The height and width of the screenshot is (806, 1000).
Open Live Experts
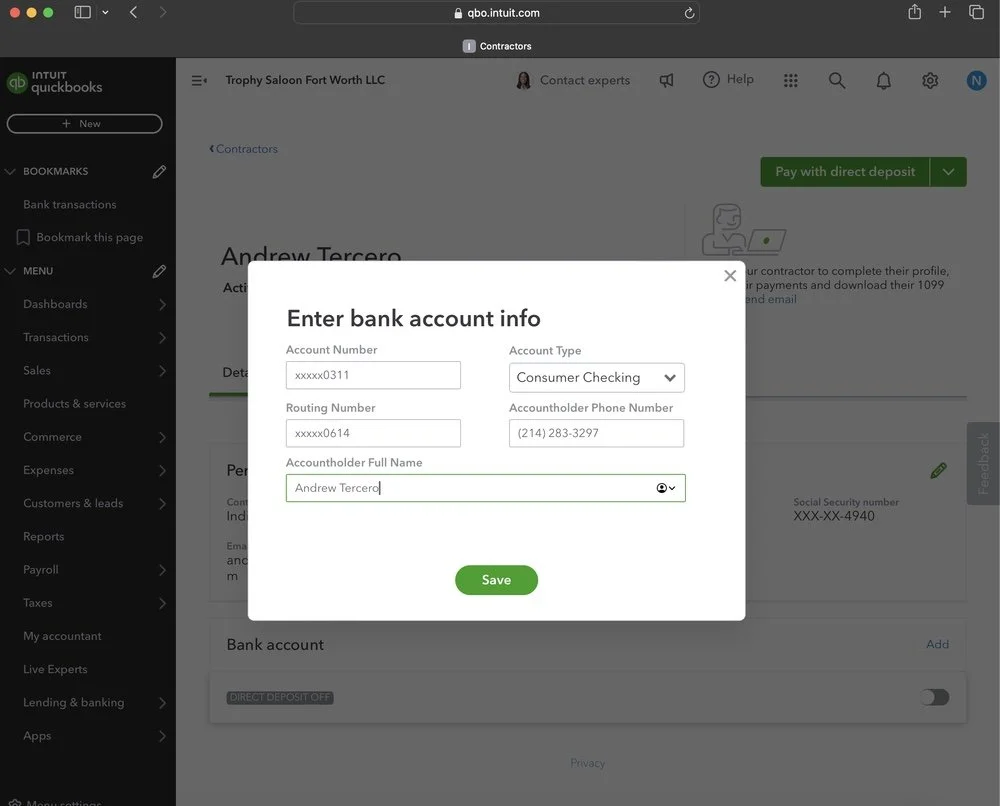click(x=55, y=669)
